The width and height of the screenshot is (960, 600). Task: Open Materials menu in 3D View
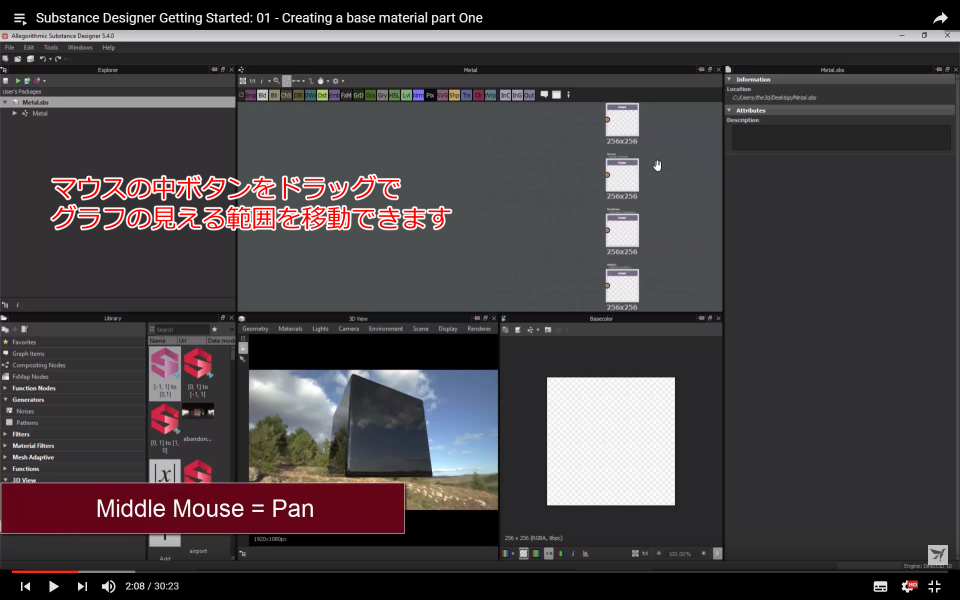(x=290, y=329)
